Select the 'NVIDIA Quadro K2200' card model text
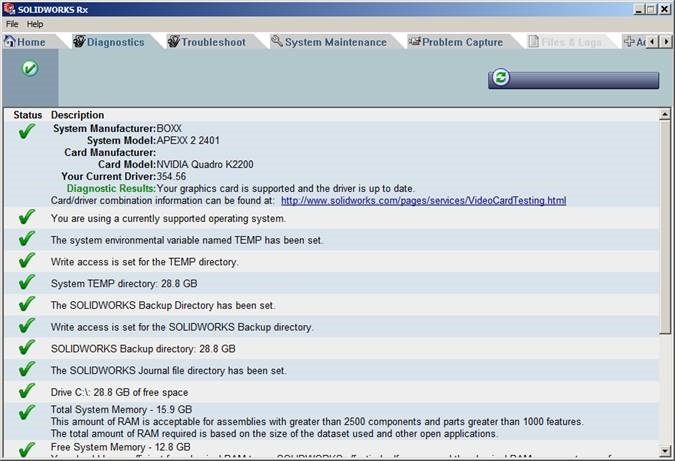675x461 pixels. pos(205,164)
